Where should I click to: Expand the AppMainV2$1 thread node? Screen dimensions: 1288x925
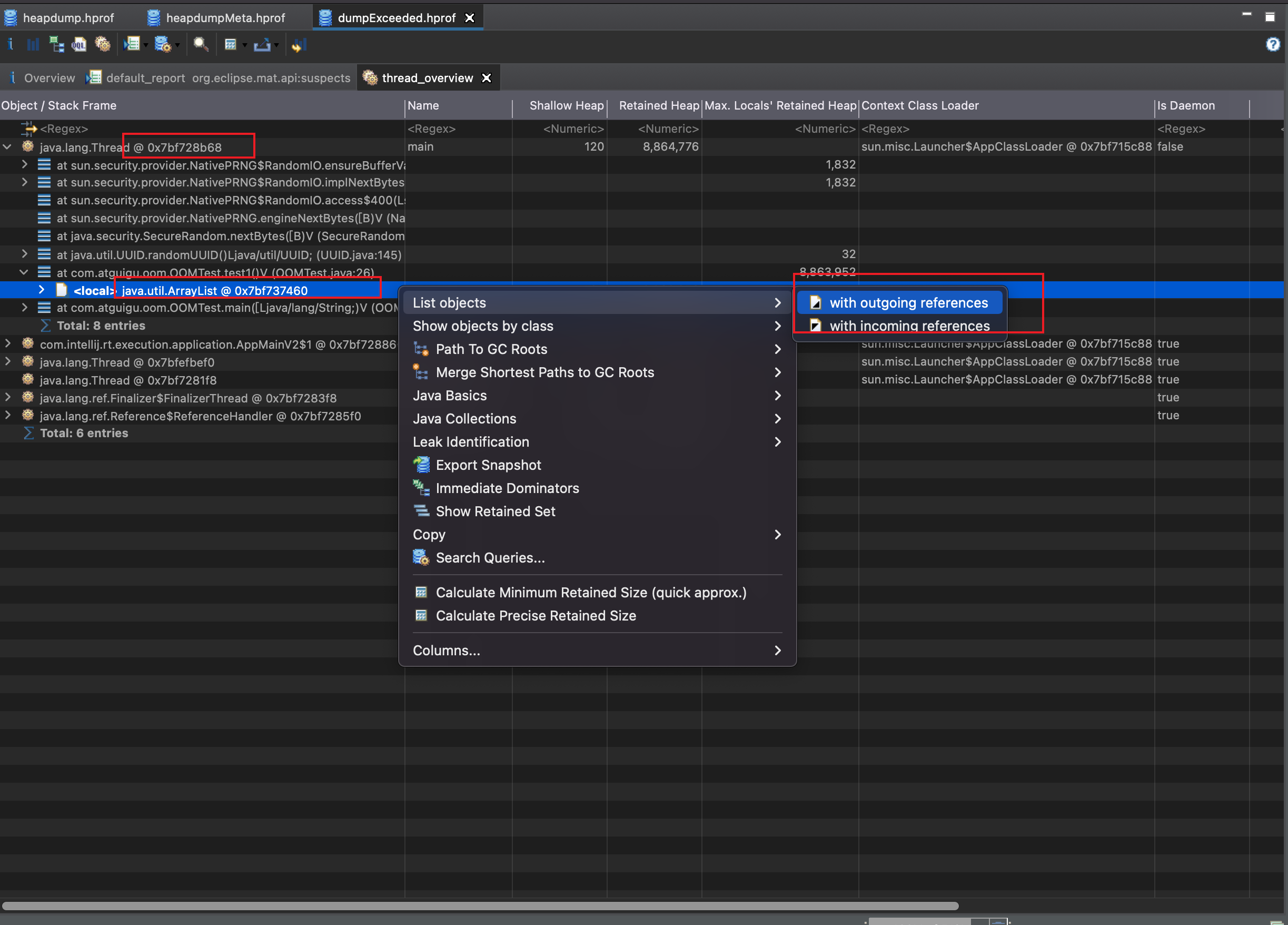pos(7,344)
